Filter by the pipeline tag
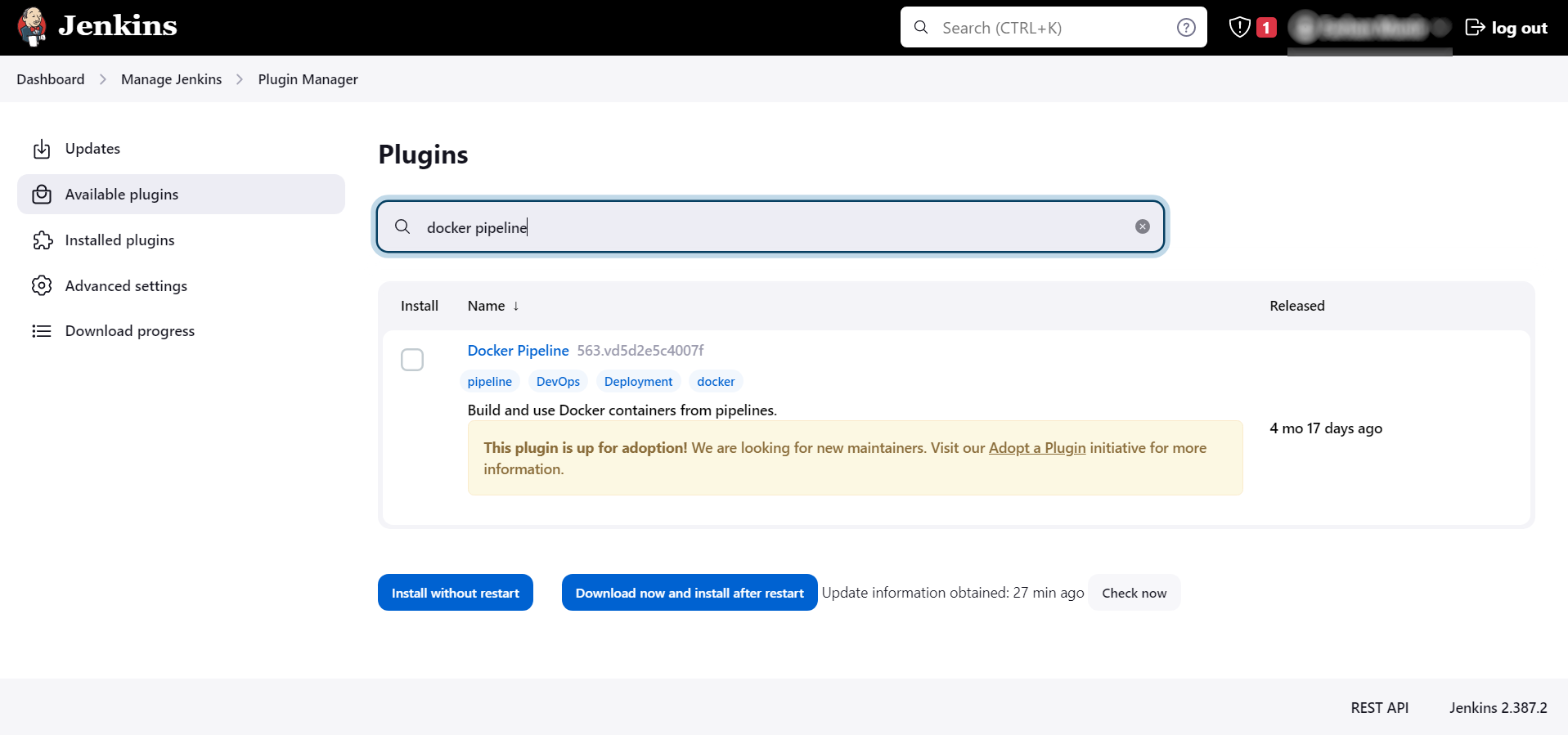 pyautogui.click(x=490, y=382)
